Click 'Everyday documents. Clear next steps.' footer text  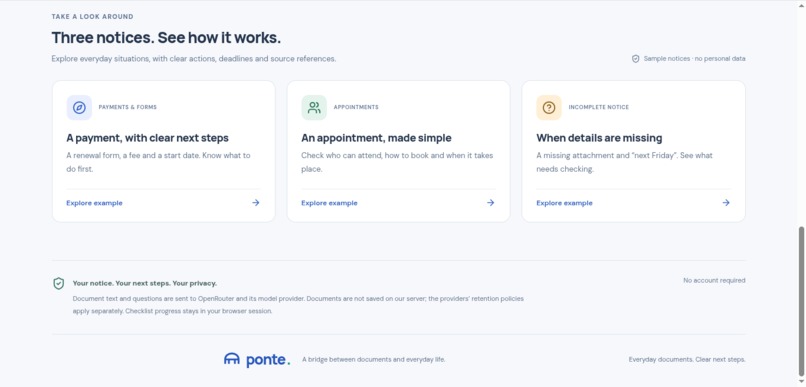(687, 360)
